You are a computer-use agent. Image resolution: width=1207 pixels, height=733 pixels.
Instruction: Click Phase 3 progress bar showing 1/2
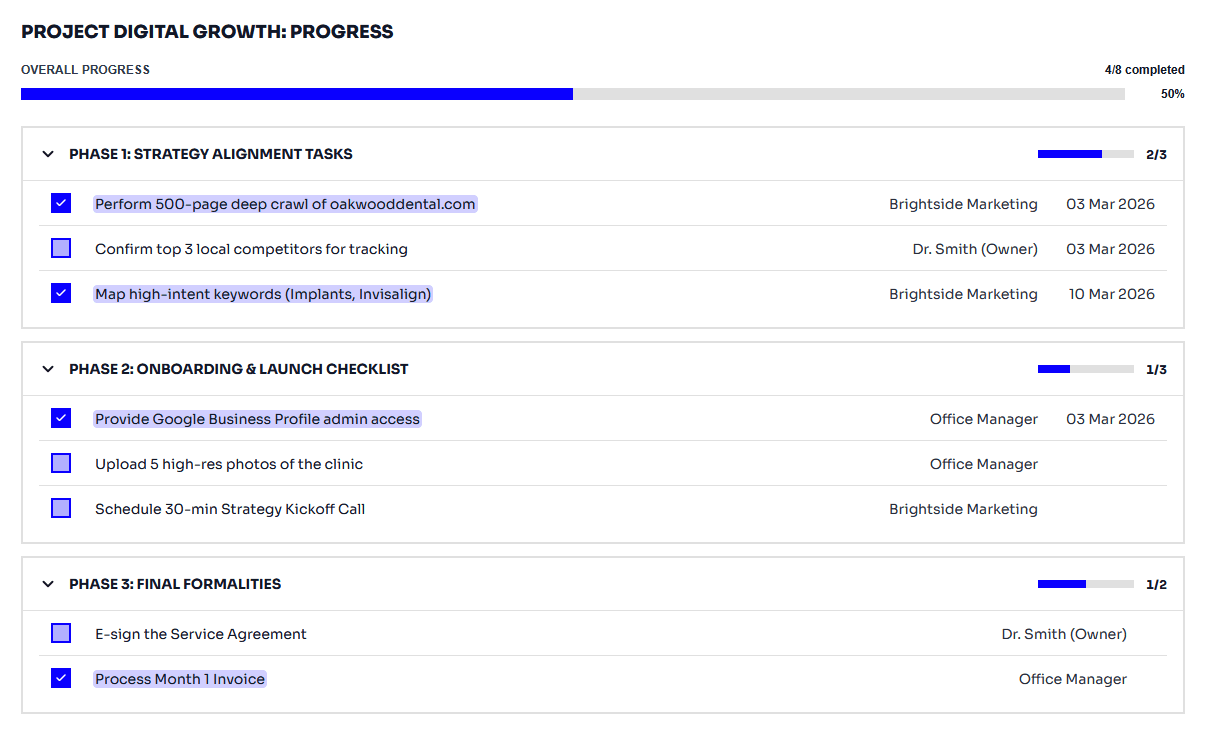pos(1085,584)
